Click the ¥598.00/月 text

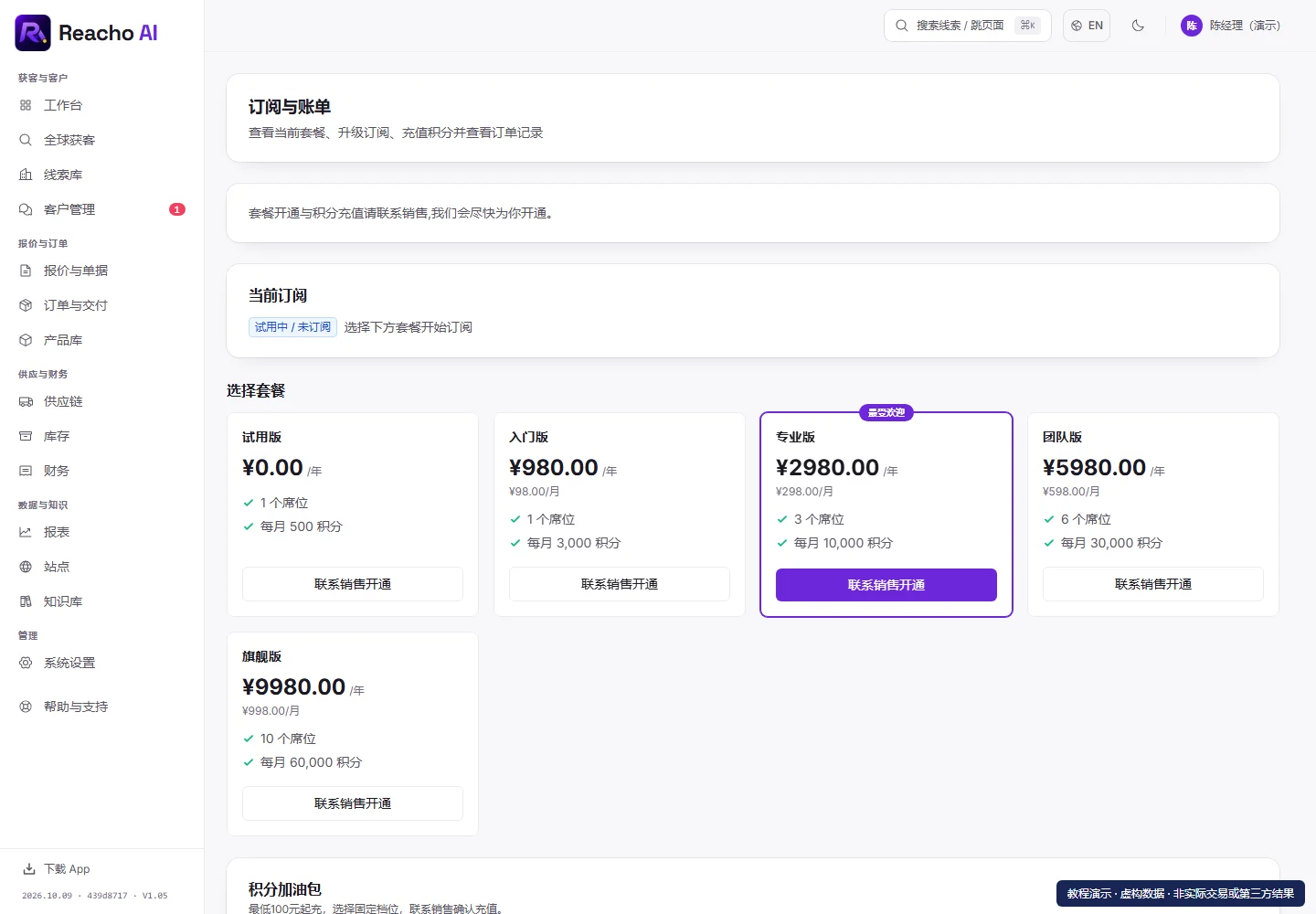(x=1071, y=492)
